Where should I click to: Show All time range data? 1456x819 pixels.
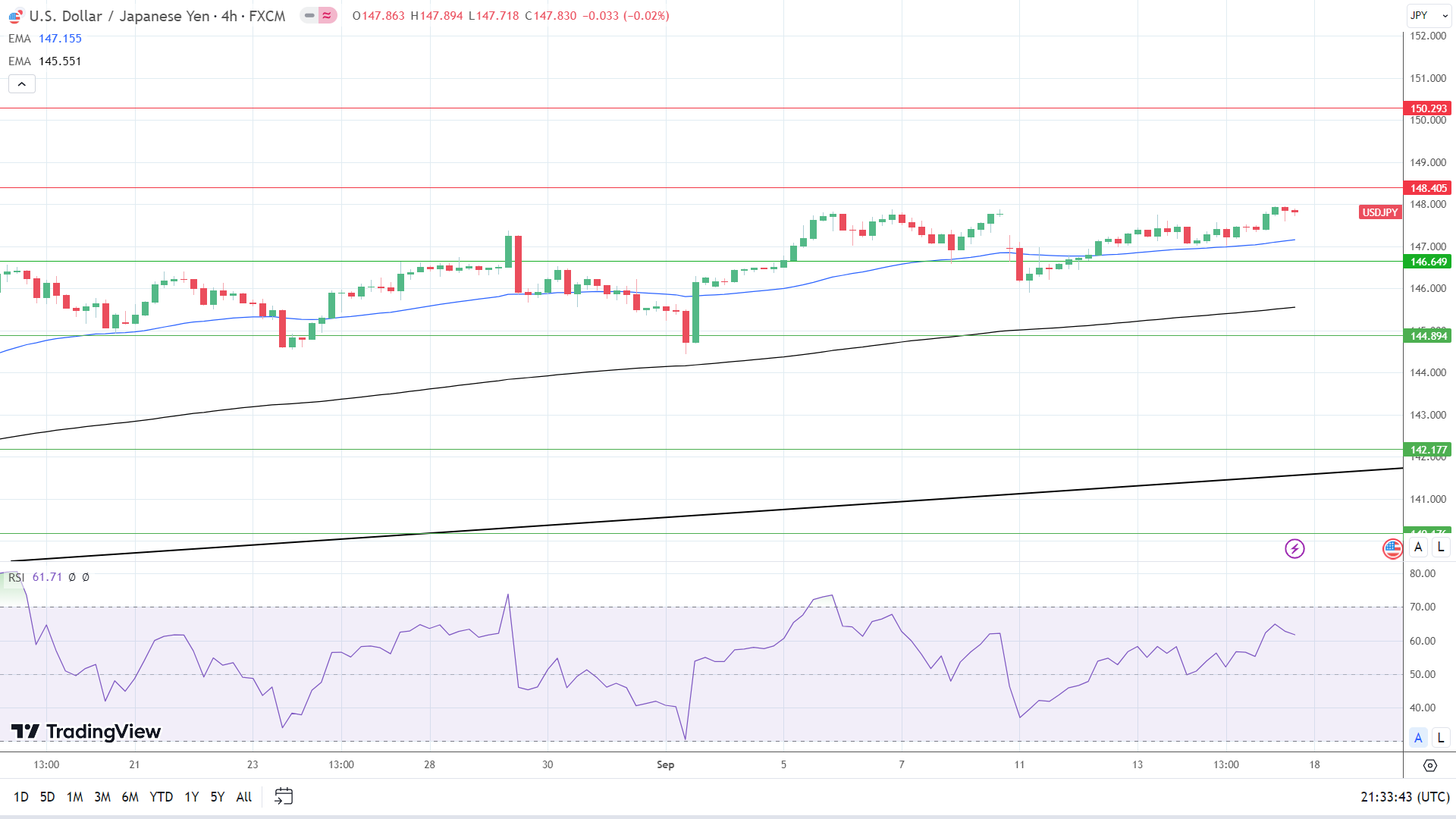pyautogui.click(x=243, y=796)
